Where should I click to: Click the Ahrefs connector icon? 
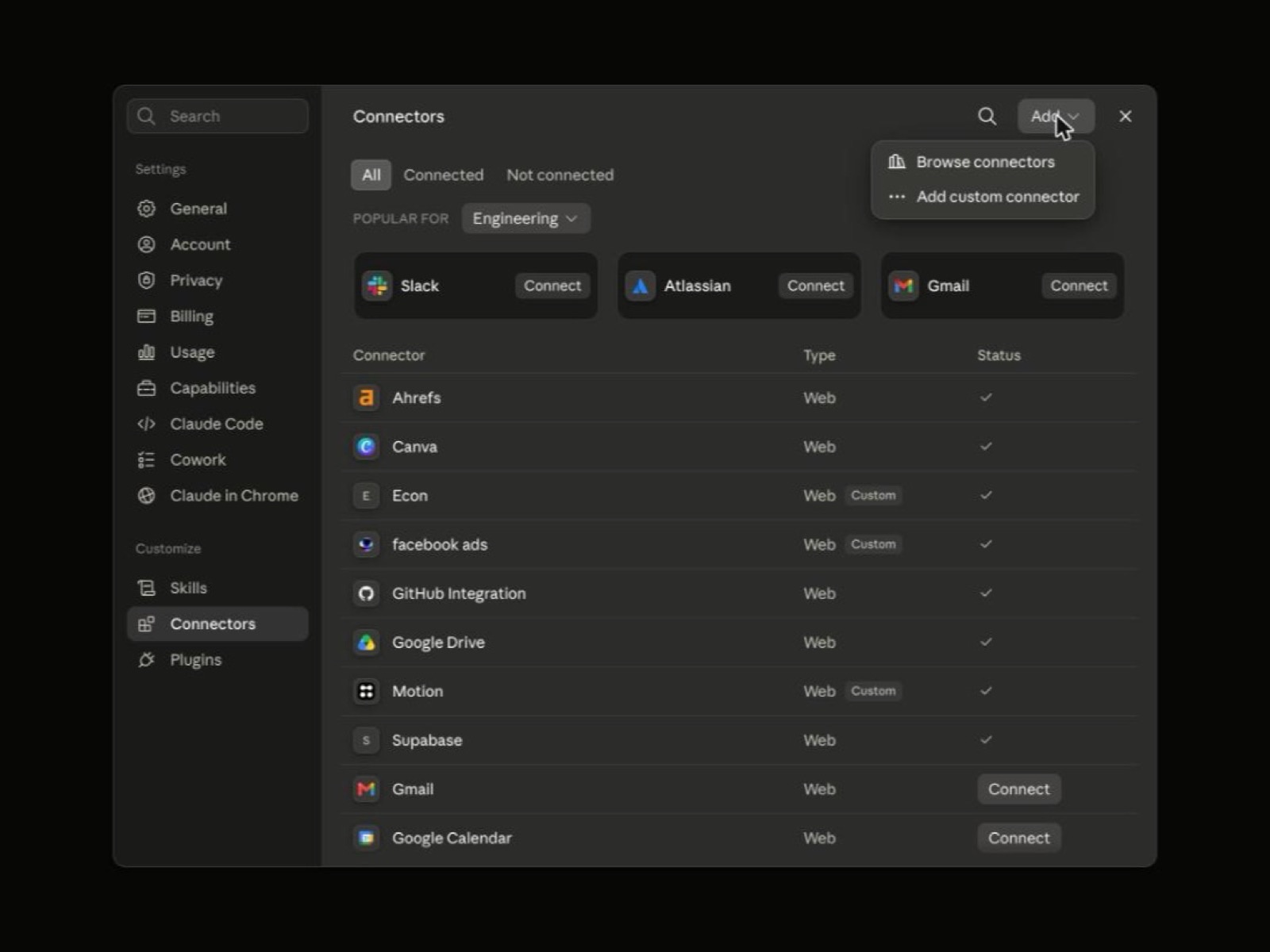click(366, 397)
